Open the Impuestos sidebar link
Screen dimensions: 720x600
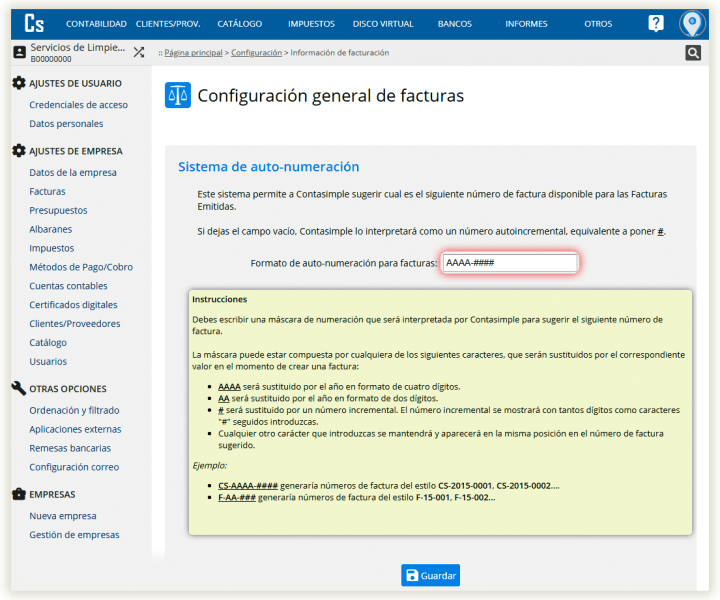click(x=51, y=248)
